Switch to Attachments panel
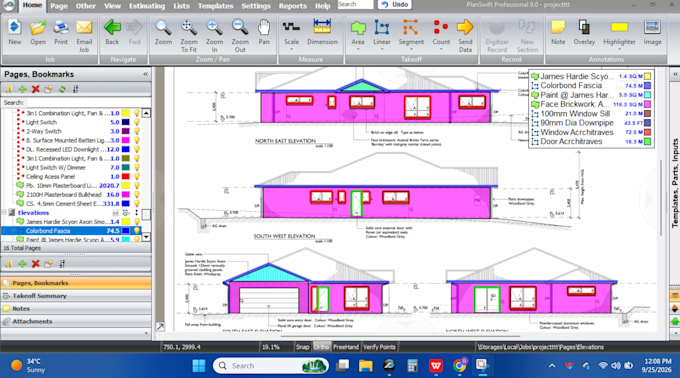 tap(76, 321)
